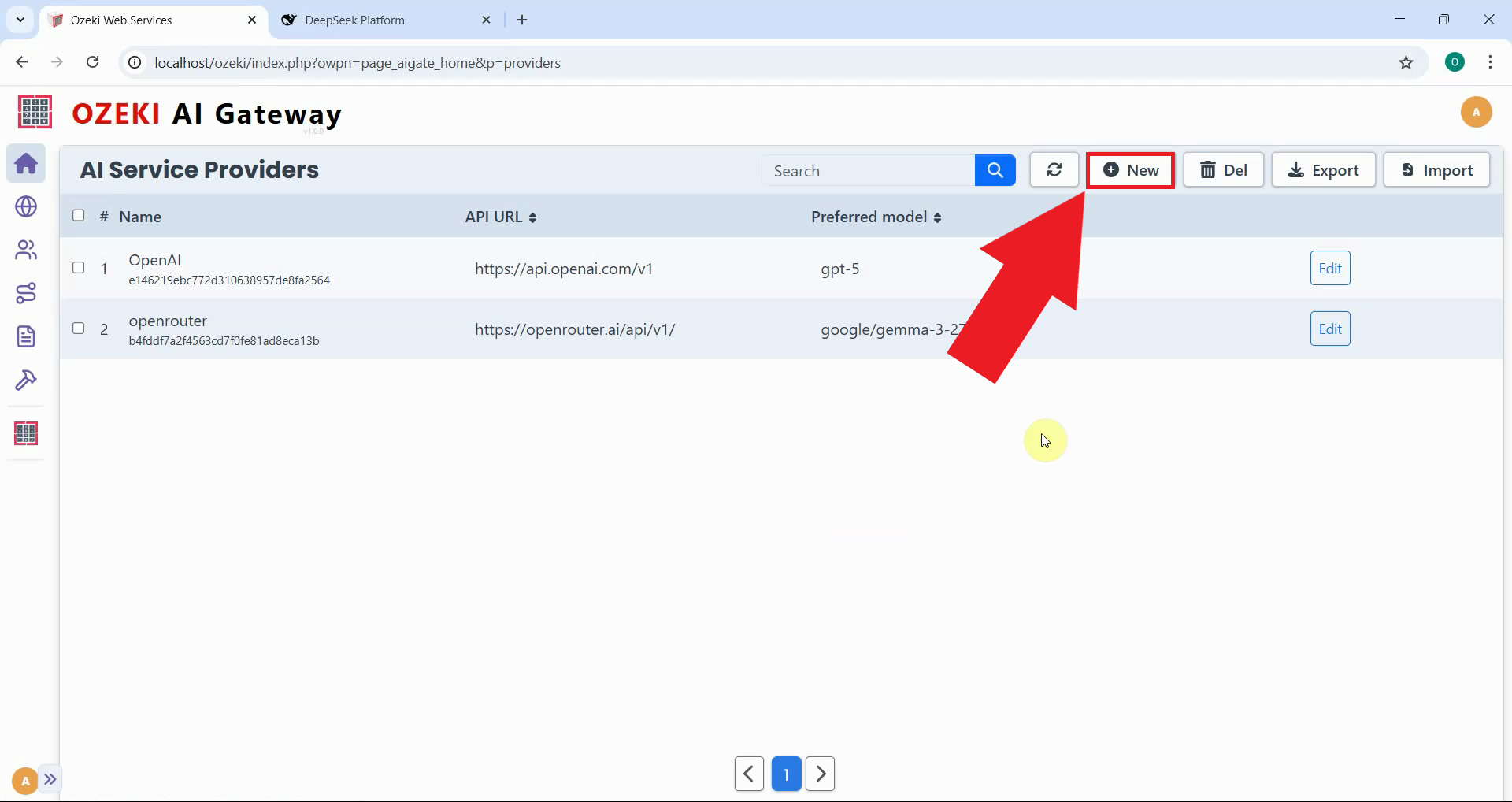Open the document logs icon in sidebar
1512x802 pixels.
pos(26,336)
